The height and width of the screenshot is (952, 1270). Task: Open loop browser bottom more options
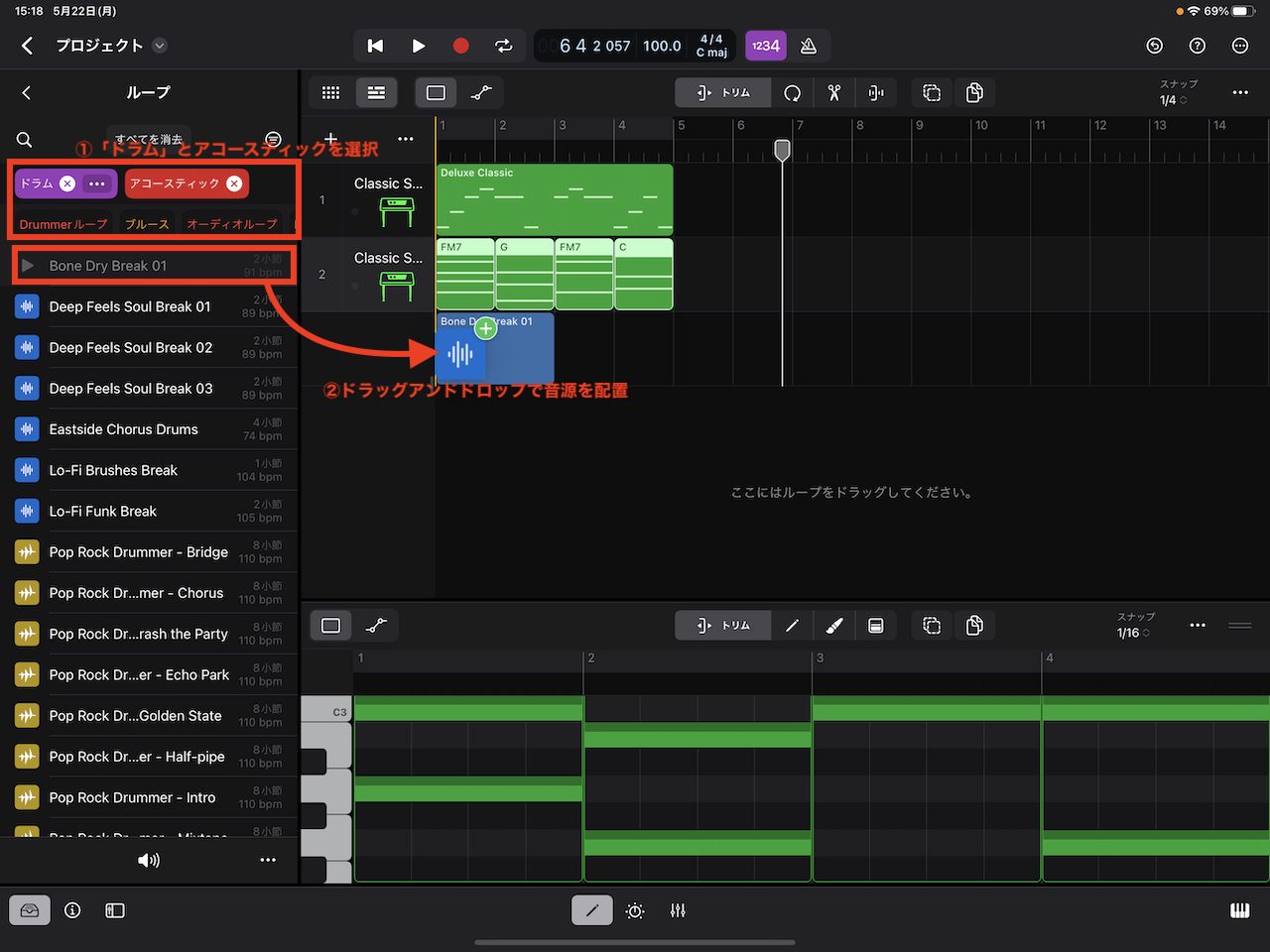click(268, 860)
